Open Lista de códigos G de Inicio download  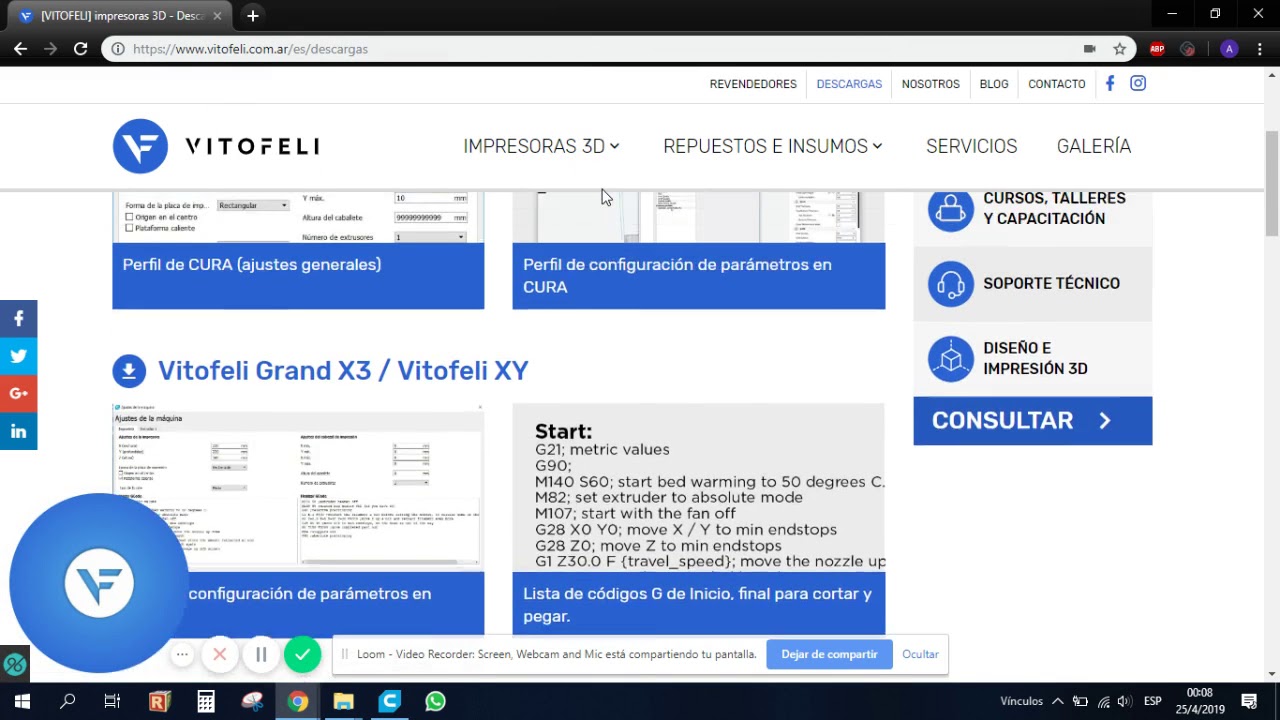pos(698,604)
